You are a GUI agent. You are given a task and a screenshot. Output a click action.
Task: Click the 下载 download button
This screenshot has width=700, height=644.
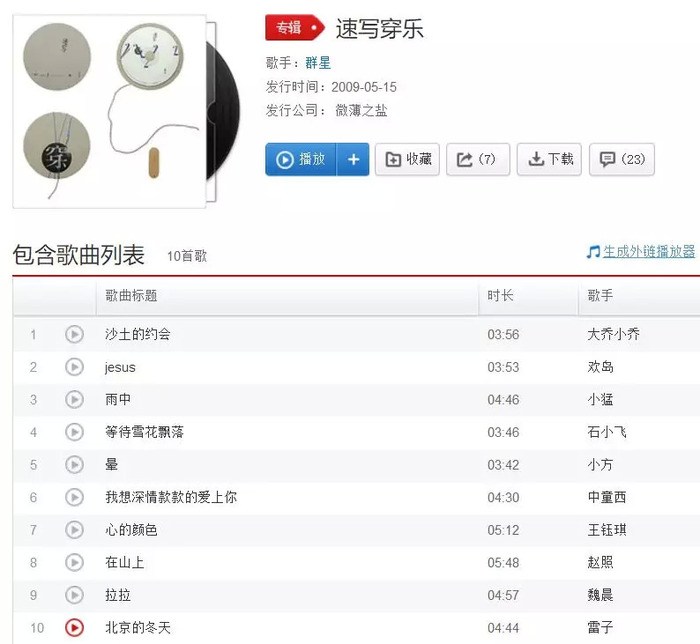tap(549, 159)
